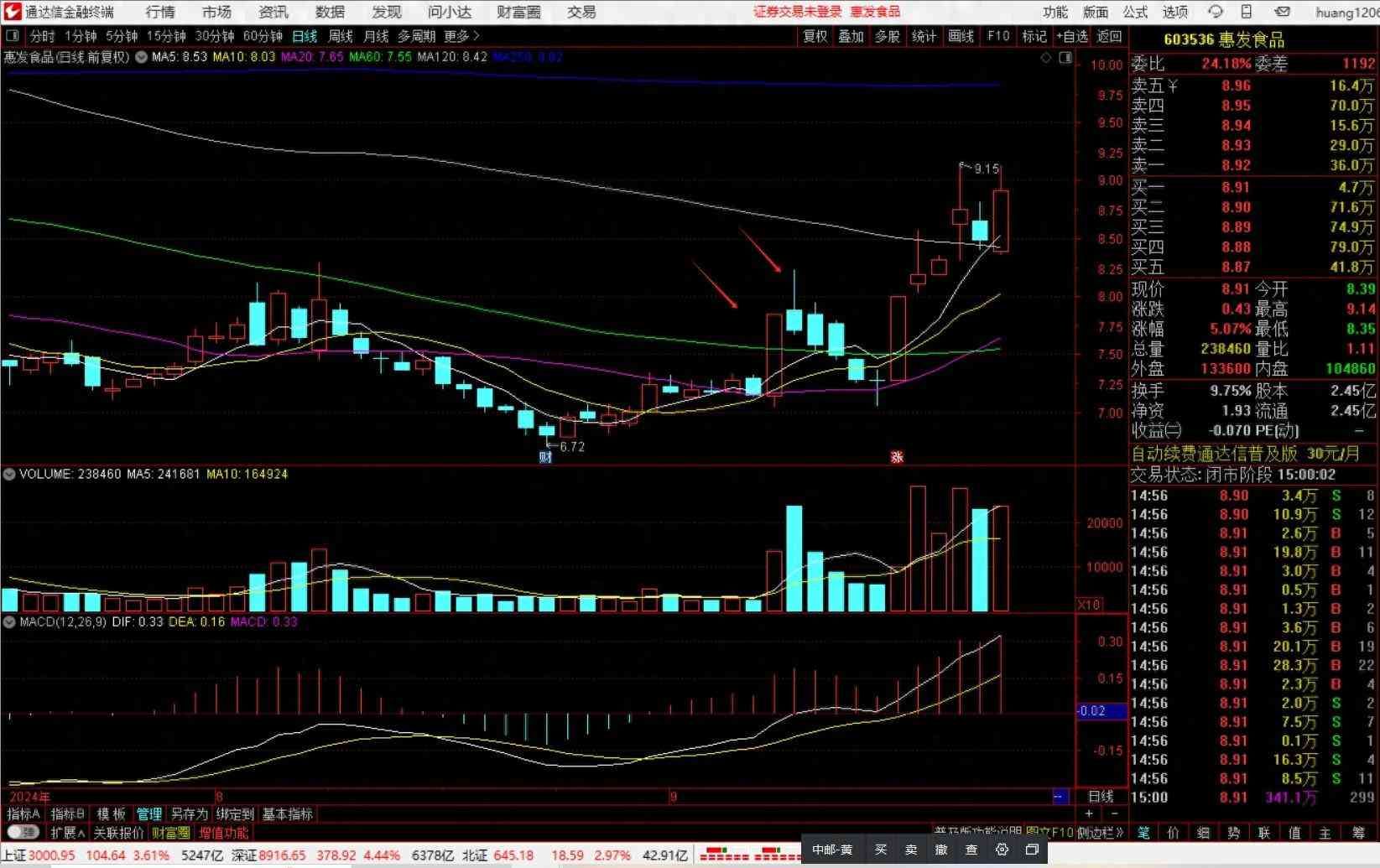Click the panel layout icon left of 分时
The width and height of the screenshot is (1380, 868).
[x=13, y=36]
